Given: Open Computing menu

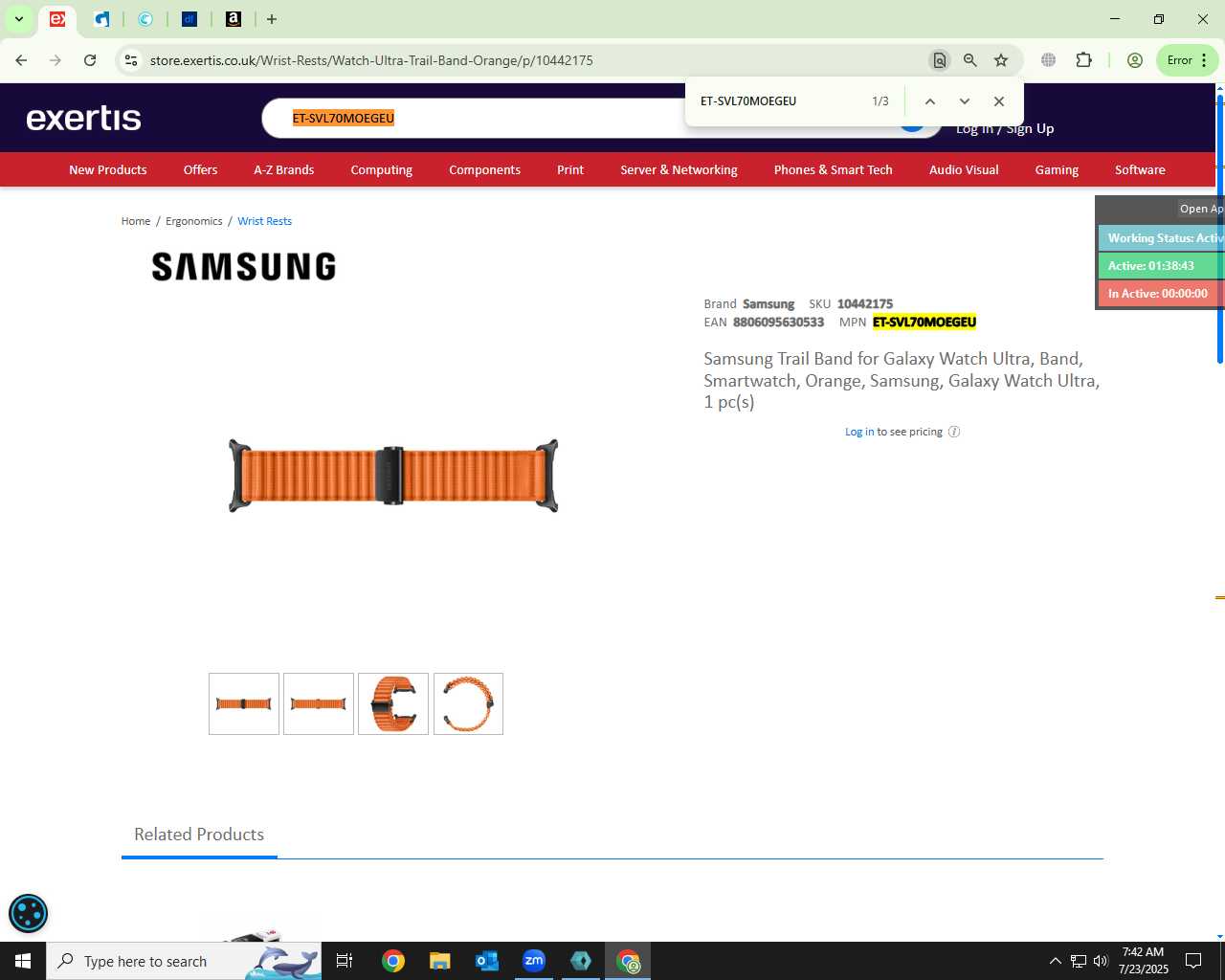Looking at the screenshot, I should click(382, 169).
